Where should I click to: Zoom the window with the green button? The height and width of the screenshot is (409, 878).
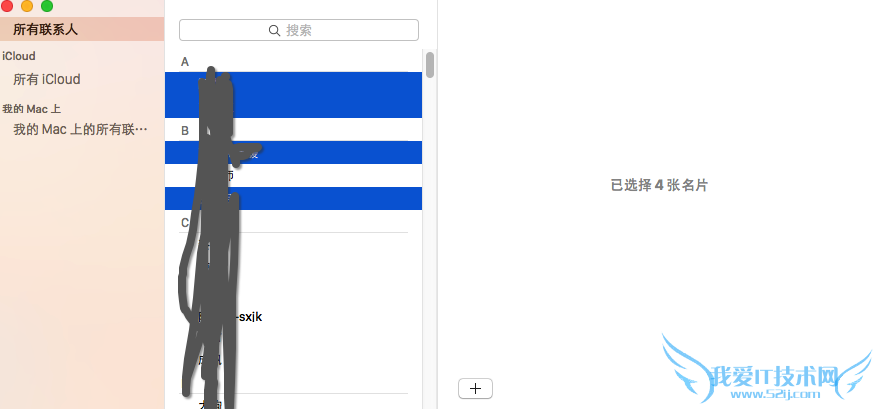(x=47, y=6)
